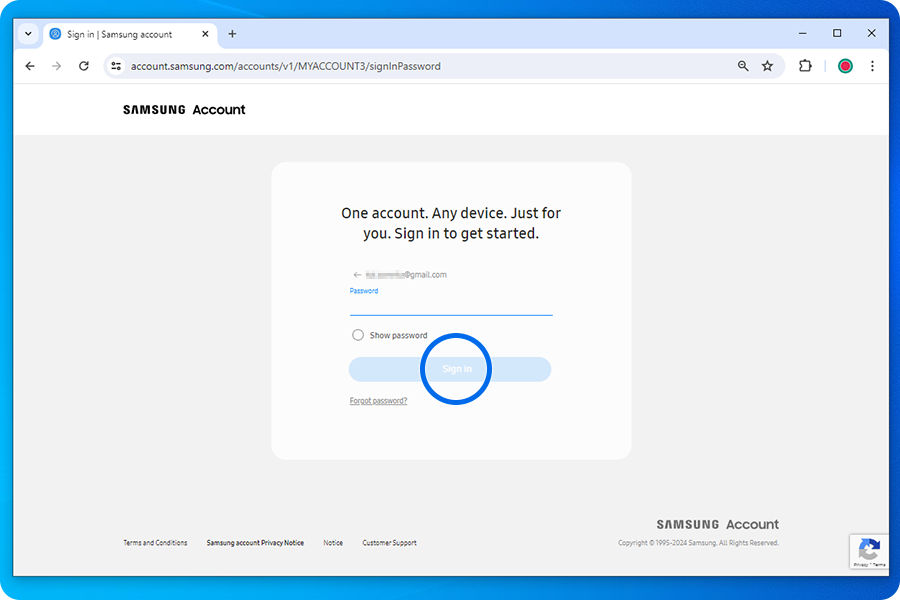Open the browser Extensions puzzle icon
The image size is (900, 600).
[805, 65]
